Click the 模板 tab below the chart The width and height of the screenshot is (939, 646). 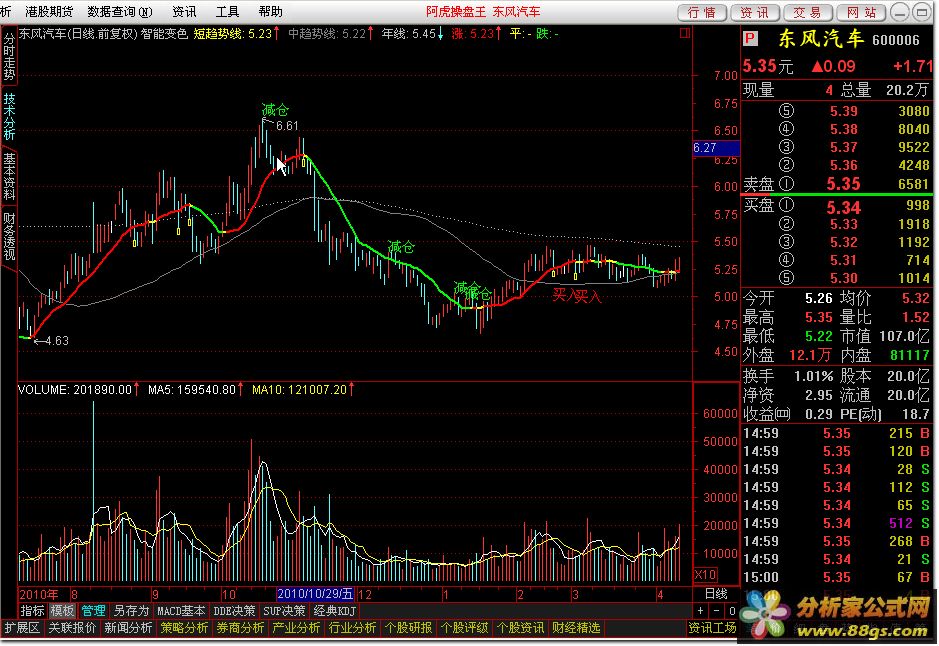tap(62, 611)
